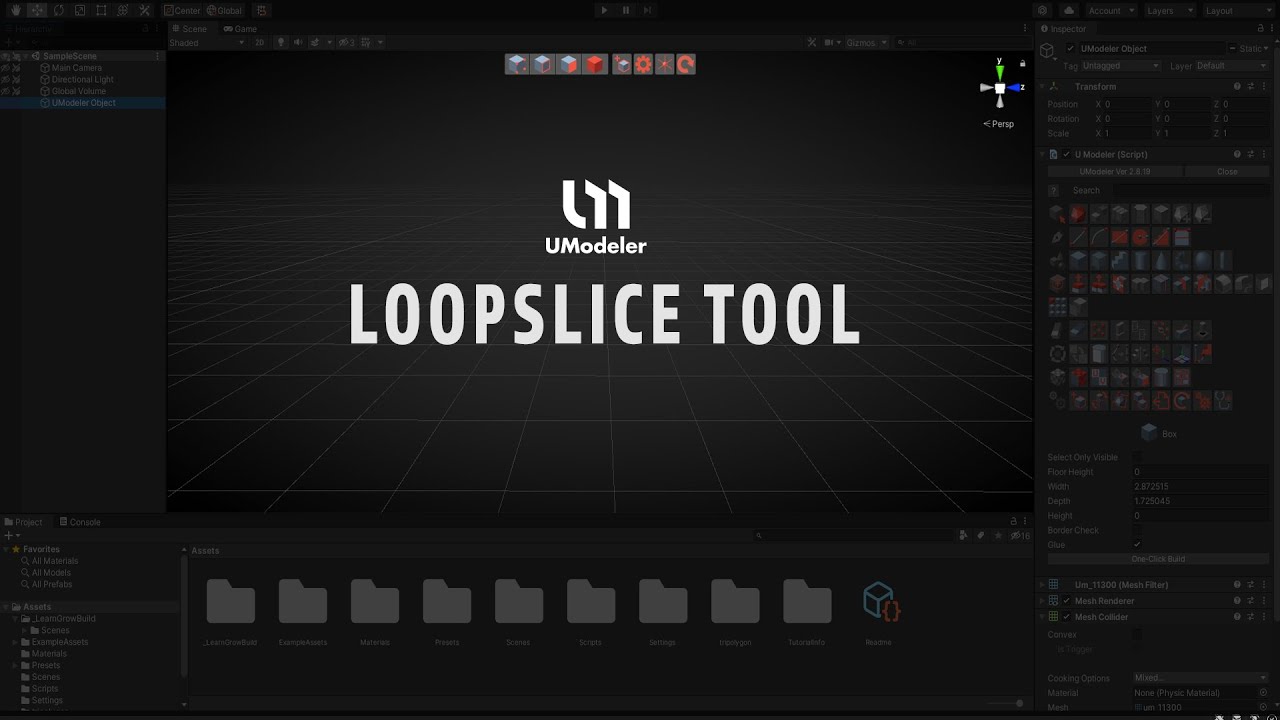1280x720 pixels.
Task: Toggle the Glue checkbox
Action: coord(1137,545)
